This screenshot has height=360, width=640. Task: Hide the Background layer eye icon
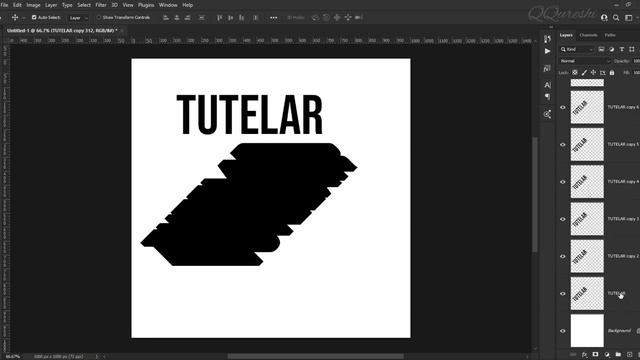(563, 331)
